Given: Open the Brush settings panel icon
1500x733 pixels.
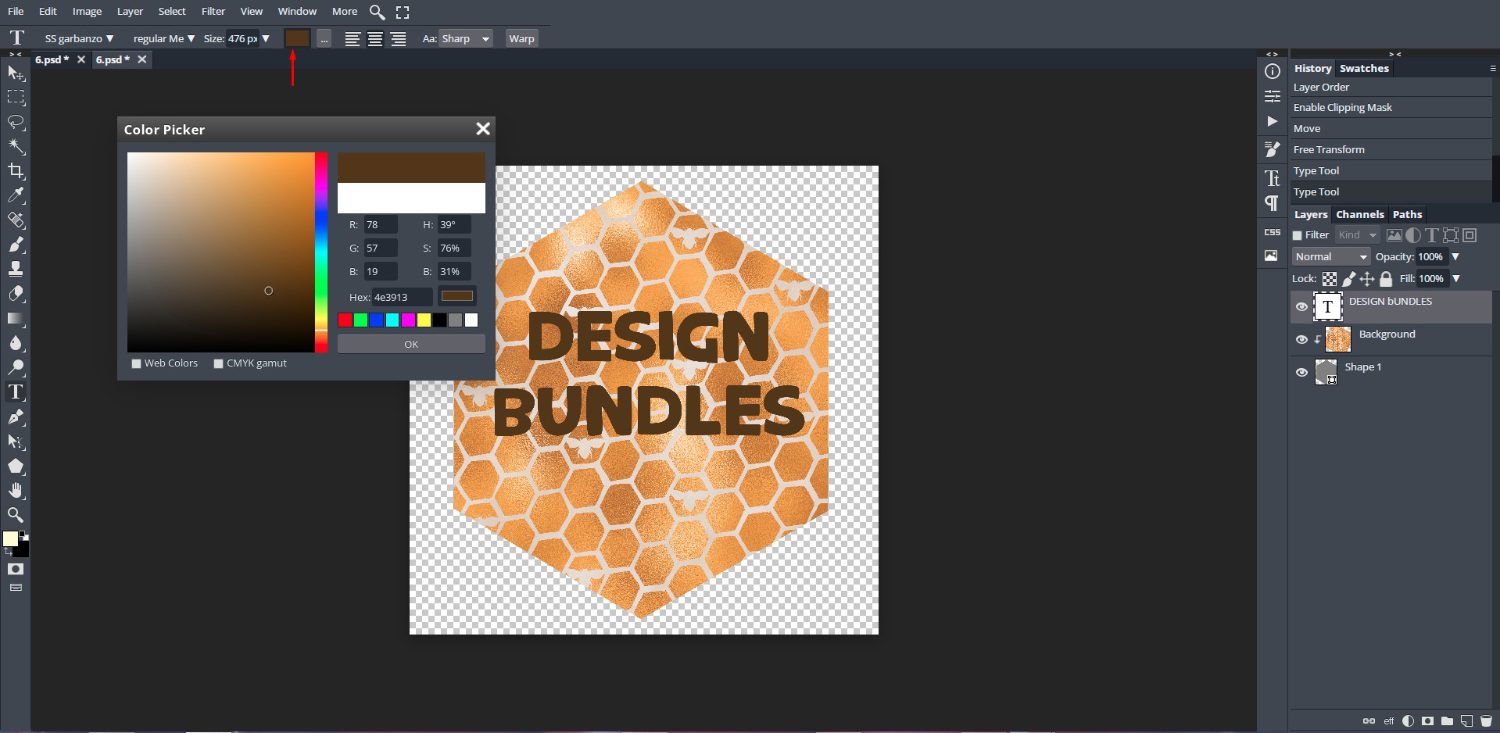Looking at the screenshot, I should 1272,149.
